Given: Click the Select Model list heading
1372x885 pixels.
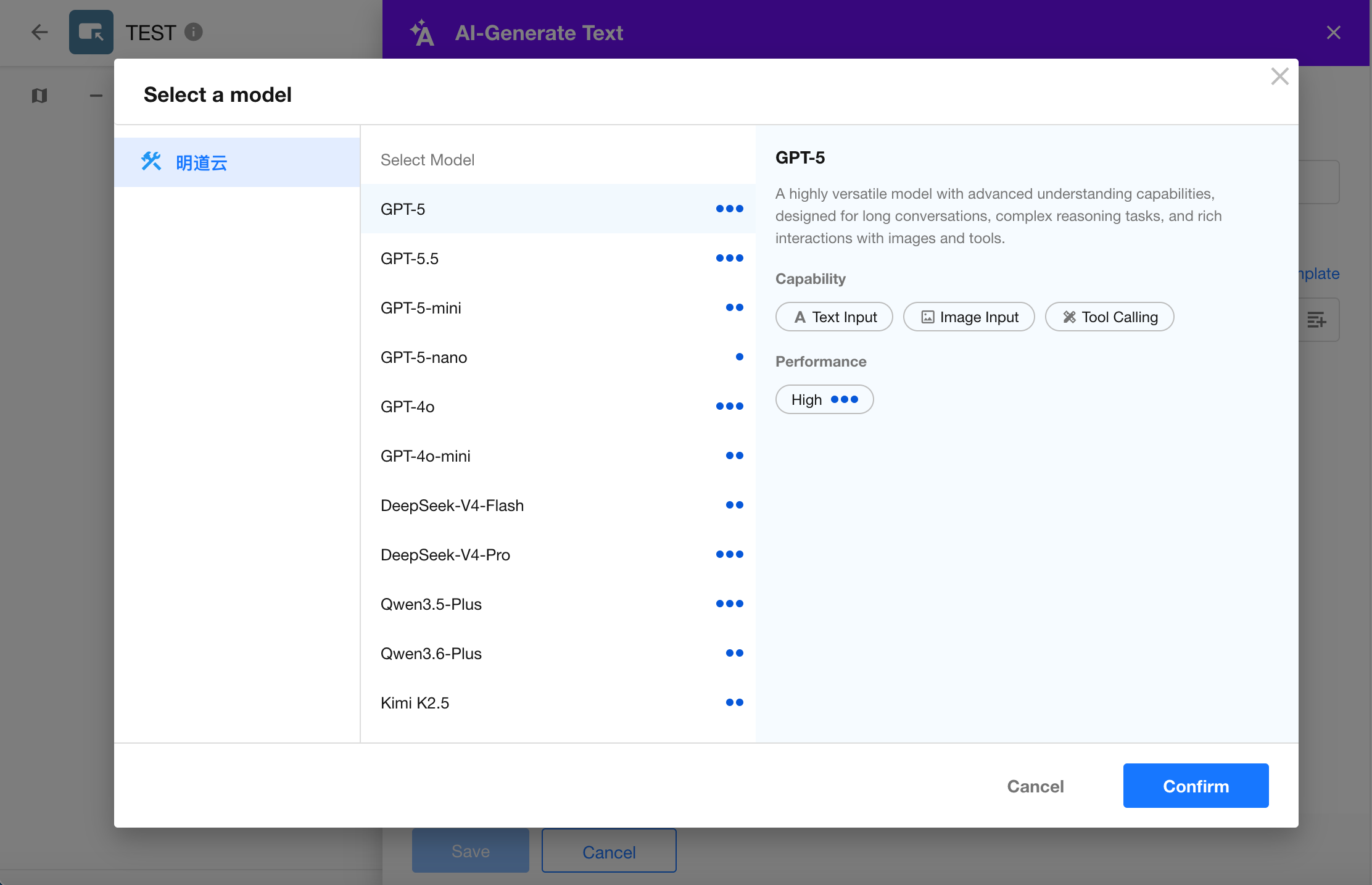Looking at the screenshot, I should pyautogui.click(x=428, y=160).
